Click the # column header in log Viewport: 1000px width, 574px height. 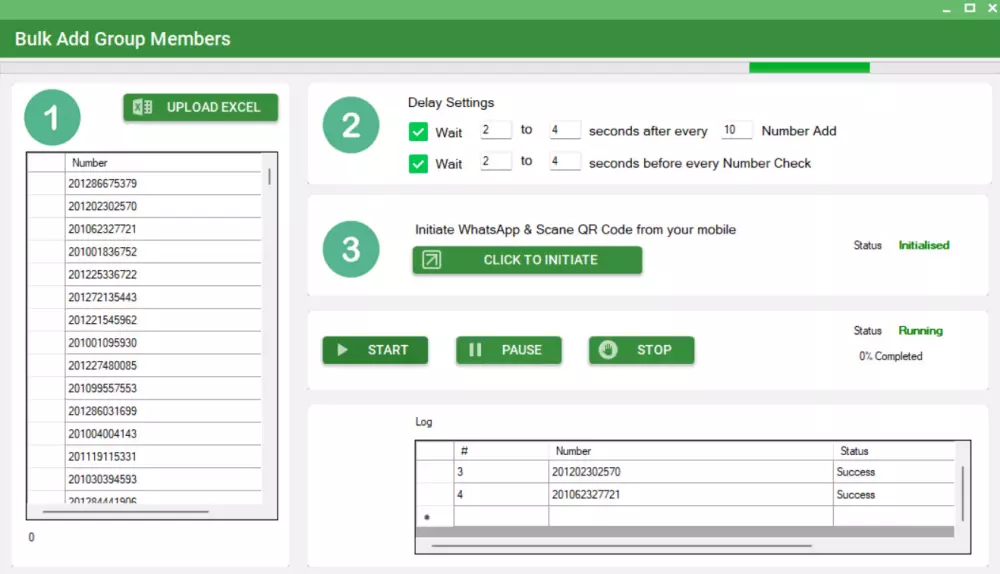click(501, 451)
